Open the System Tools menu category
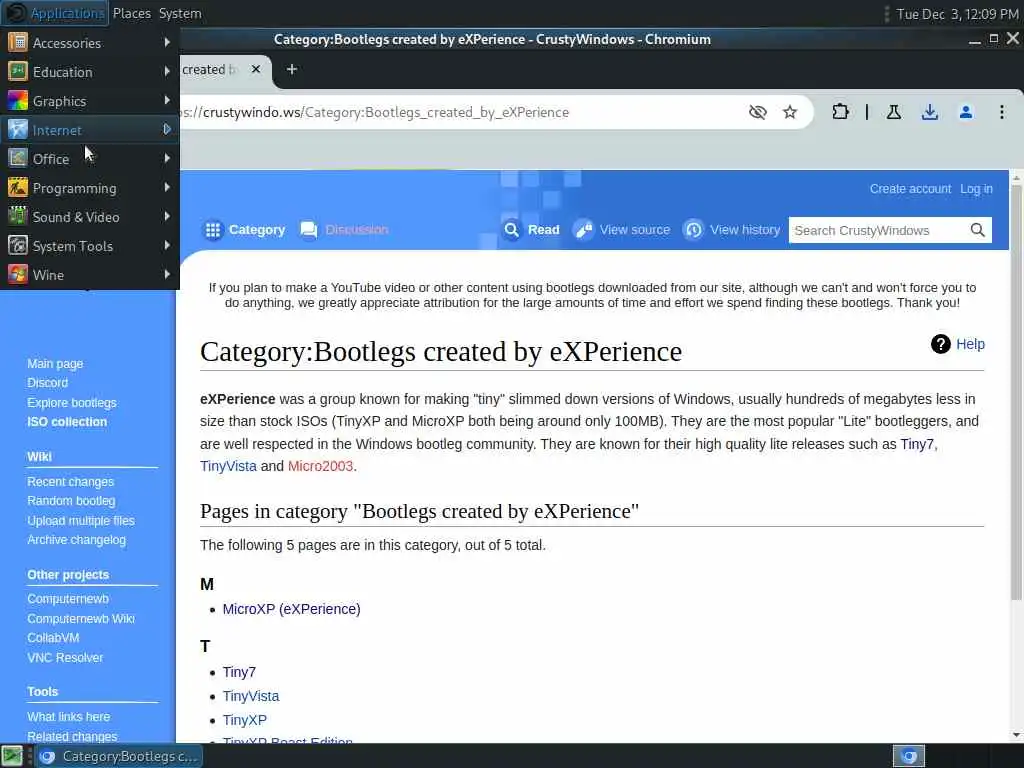 pos(90,246)
